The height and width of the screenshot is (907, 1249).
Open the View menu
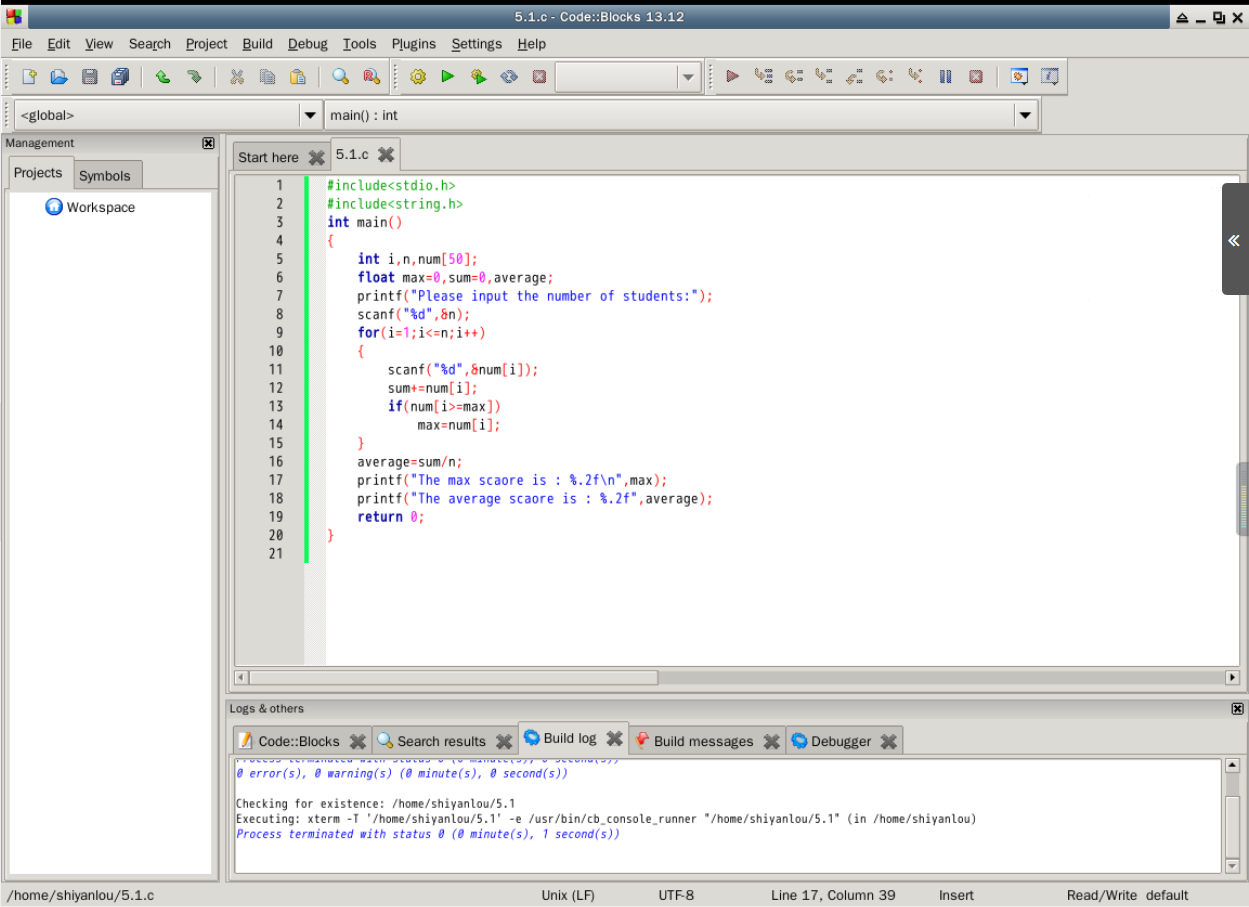pos(99,44)
